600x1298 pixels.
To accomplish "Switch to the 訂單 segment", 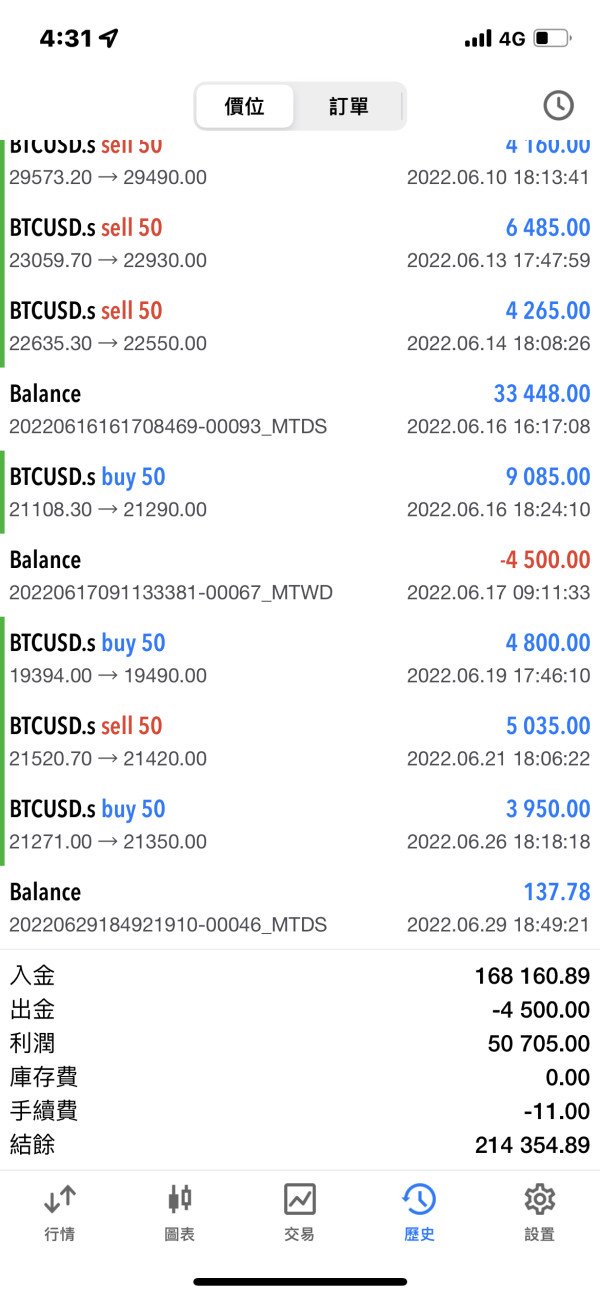I will (x=348, y=106).
